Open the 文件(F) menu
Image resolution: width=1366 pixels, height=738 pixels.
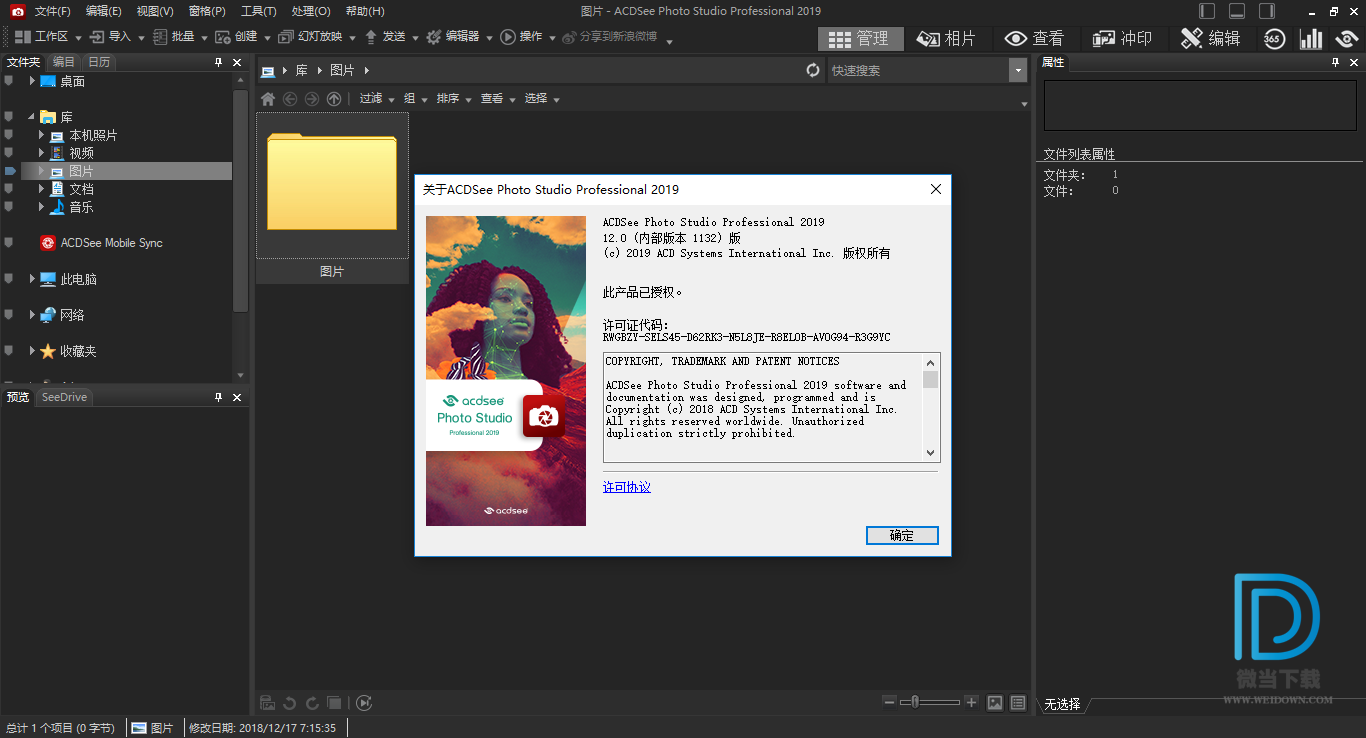coord(53,11)
